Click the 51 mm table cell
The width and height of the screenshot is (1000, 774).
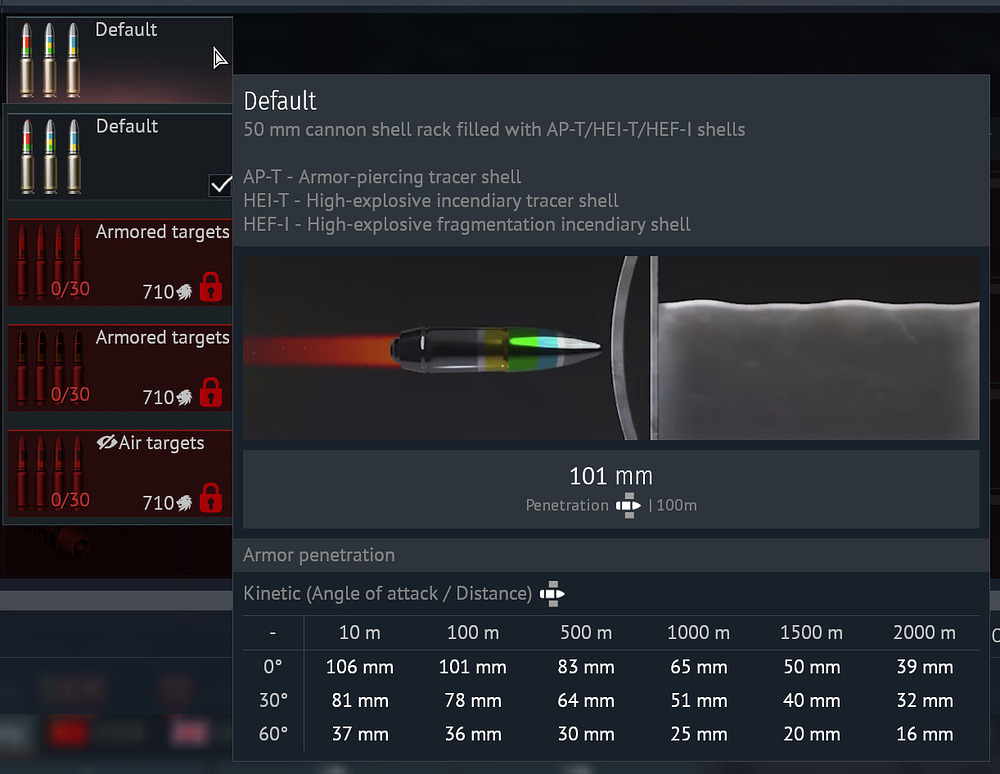click(698, 701)
